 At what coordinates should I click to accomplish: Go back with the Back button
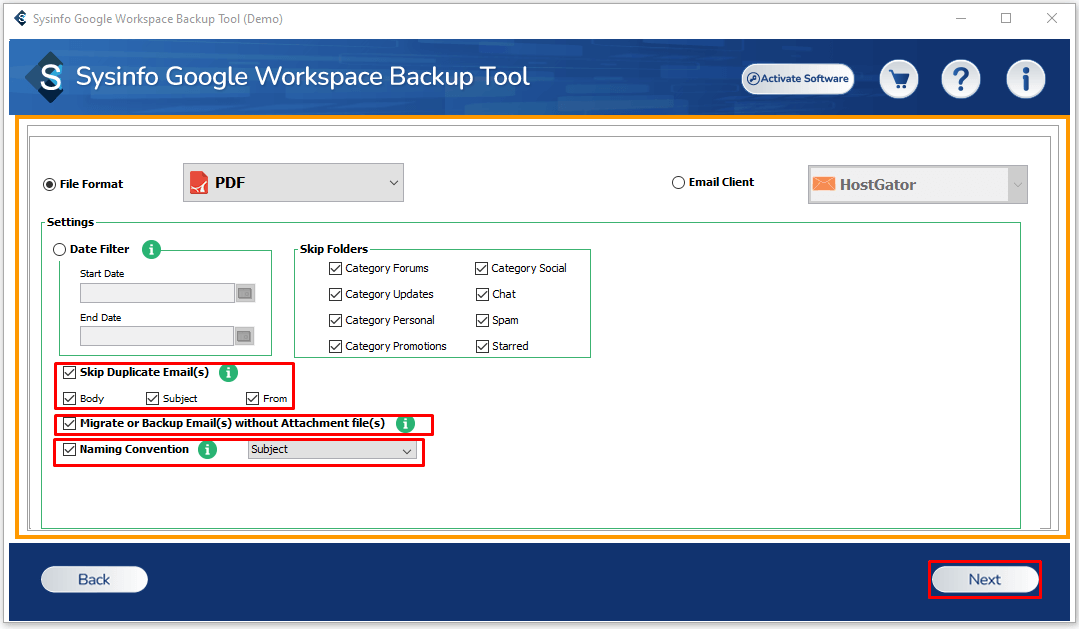94,580
